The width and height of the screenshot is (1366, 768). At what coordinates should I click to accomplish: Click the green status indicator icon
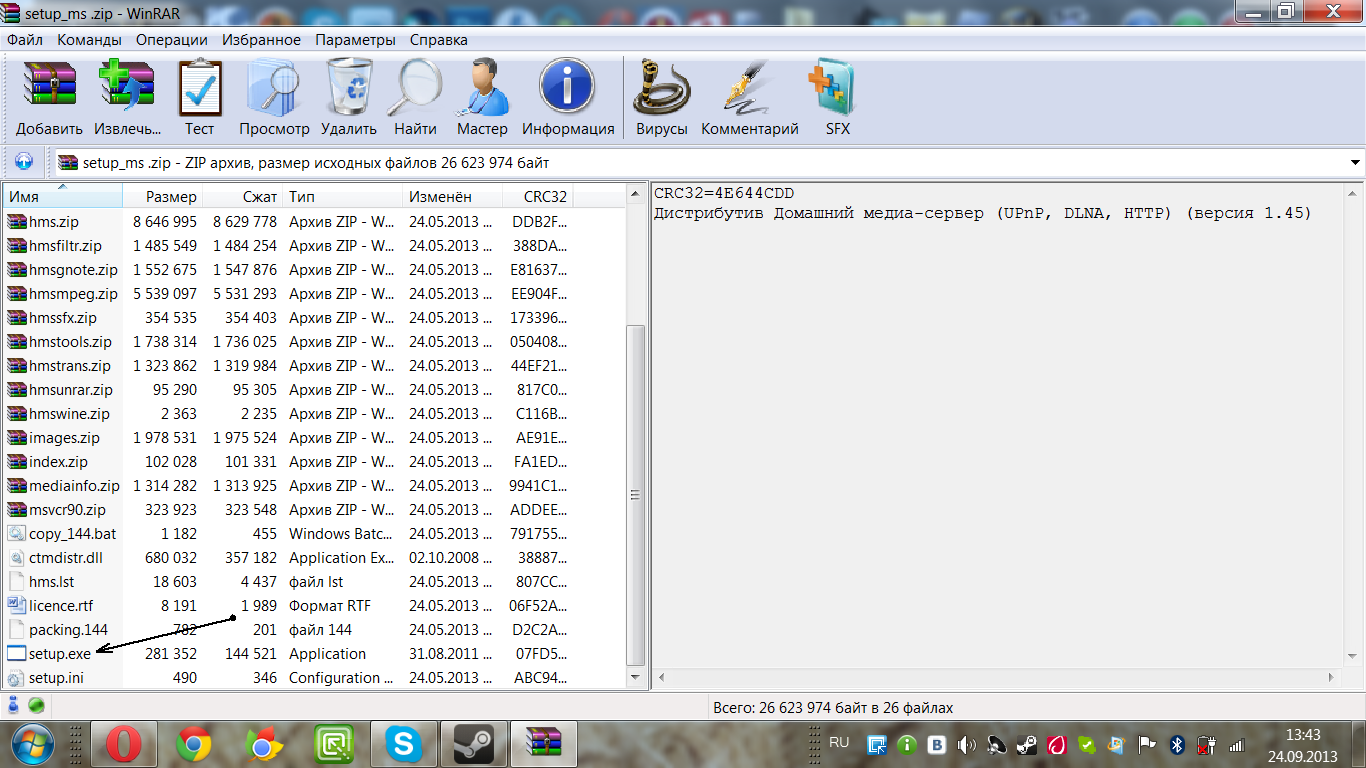click(36, 706)
